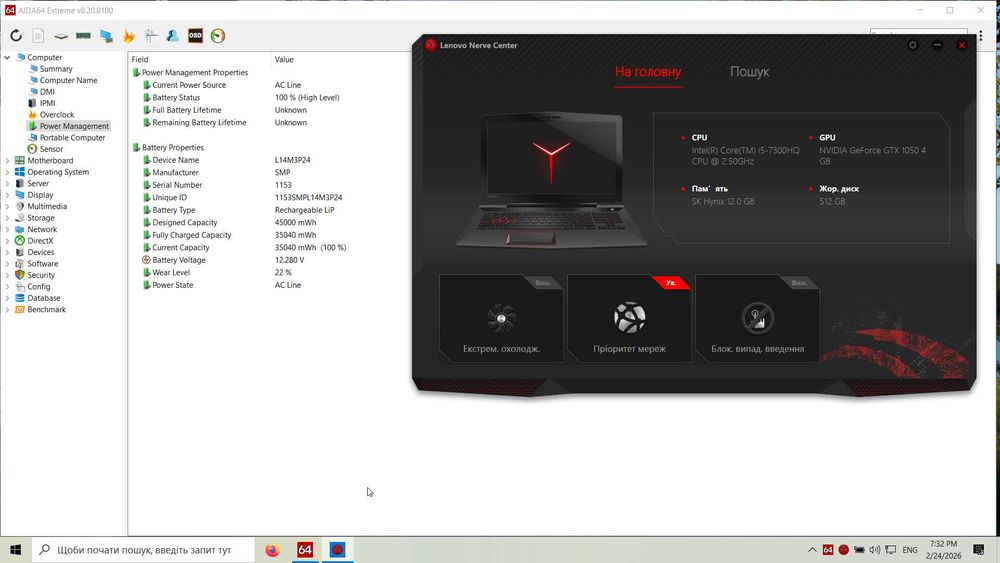
Task: Expand the Storage tree node
Action: (x=7, y=218)
